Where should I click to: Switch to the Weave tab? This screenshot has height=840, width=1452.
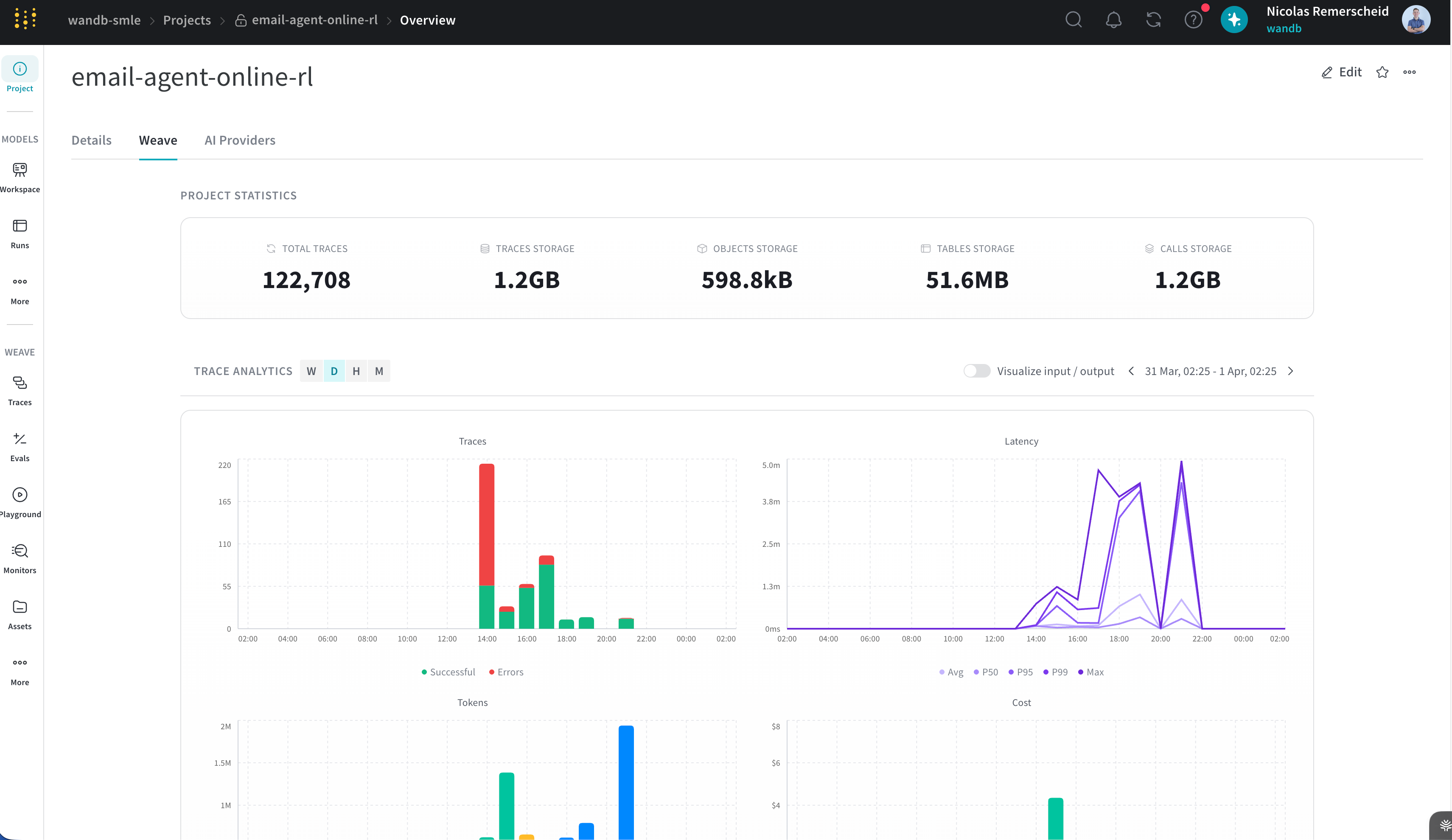(158, 140)
